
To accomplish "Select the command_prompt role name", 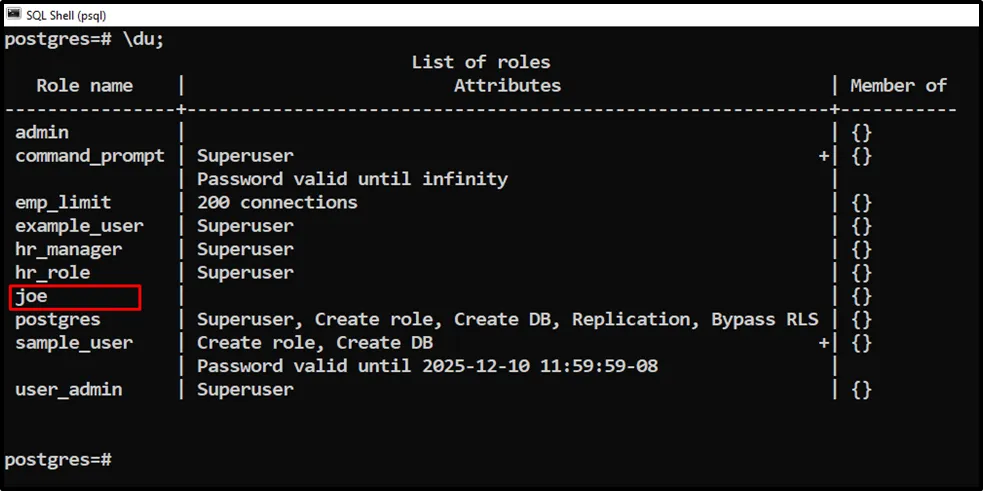I will point(90,156).
